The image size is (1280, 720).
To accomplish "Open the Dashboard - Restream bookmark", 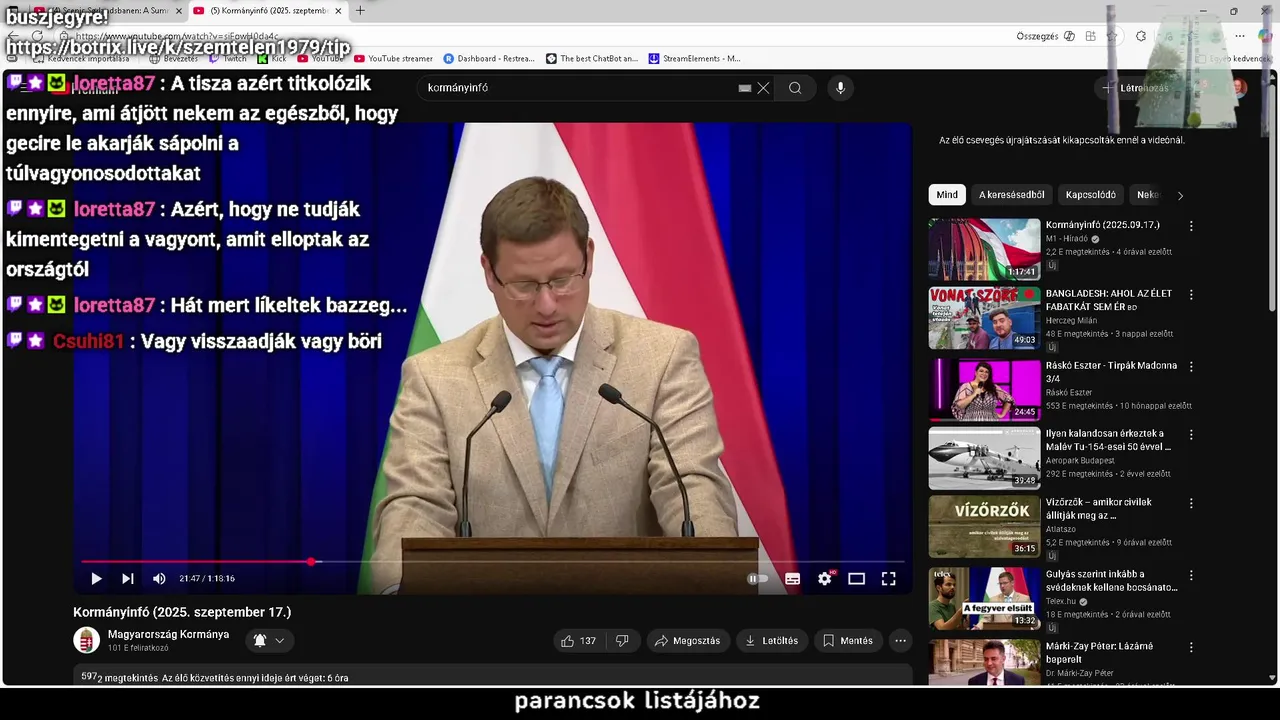I will pos(489,59).
